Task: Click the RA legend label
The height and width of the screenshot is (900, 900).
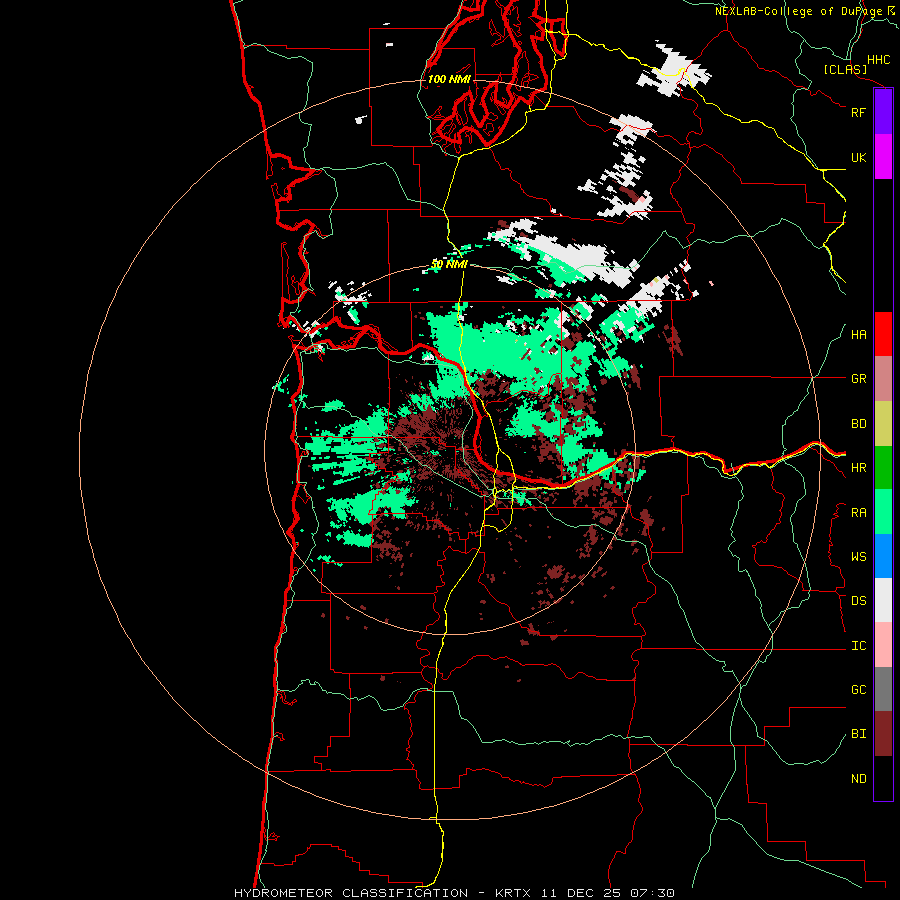Action: 858,513
